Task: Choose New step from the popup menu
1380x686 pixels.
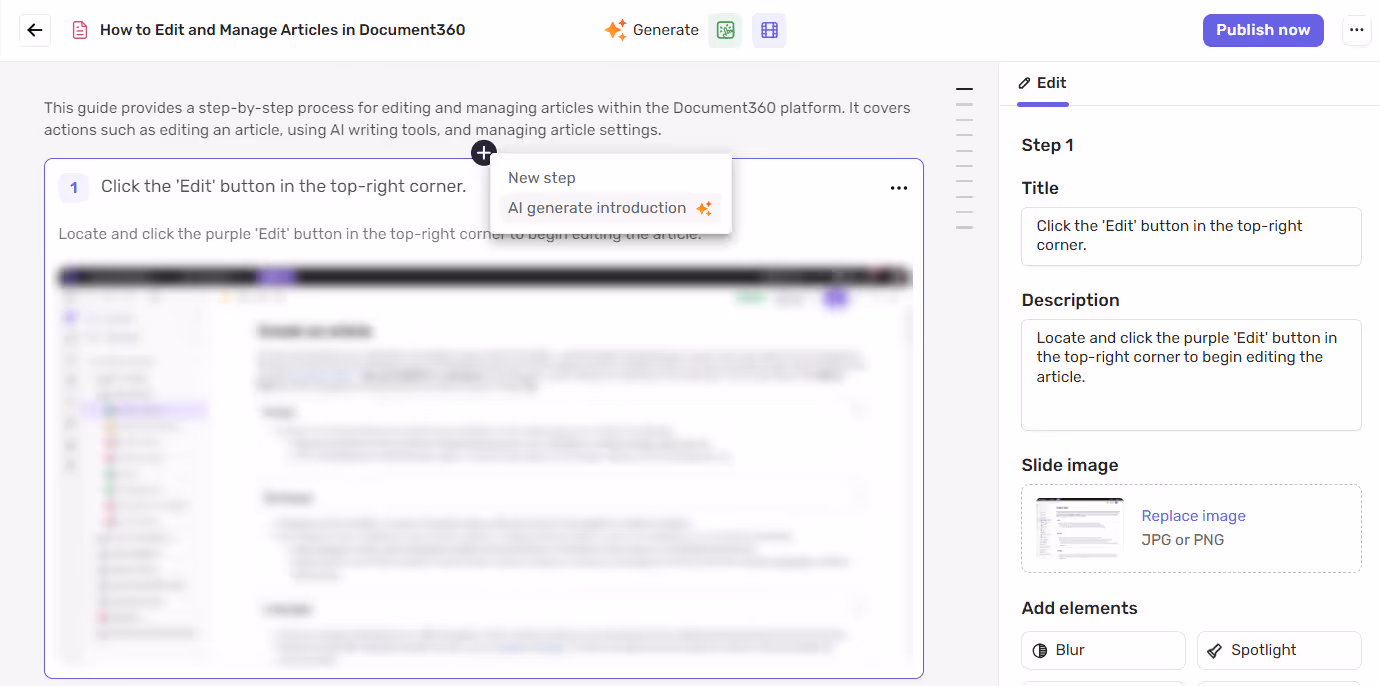Action: click(x=542, y=178)
